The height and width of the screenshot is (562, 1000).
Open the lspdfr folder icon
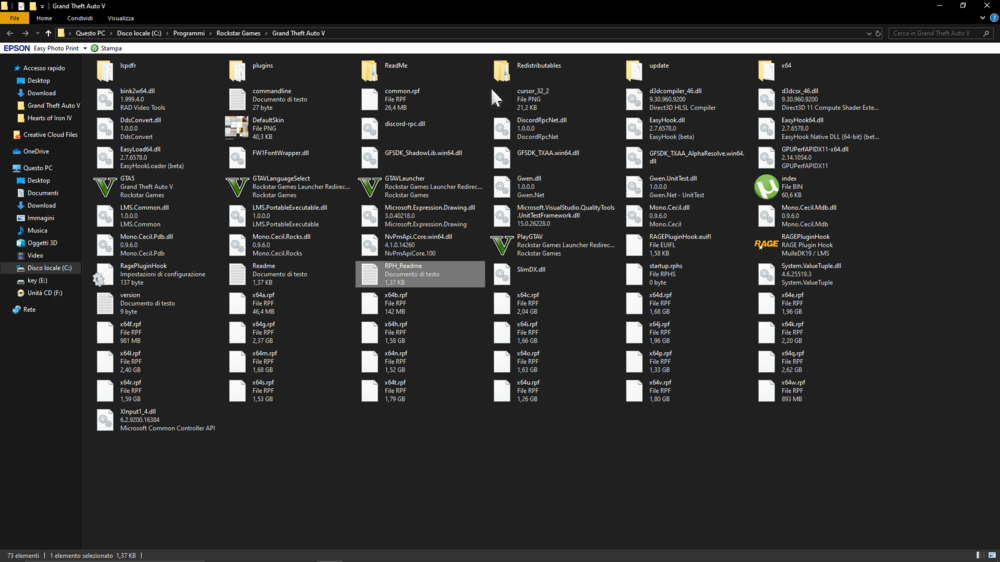105,70
